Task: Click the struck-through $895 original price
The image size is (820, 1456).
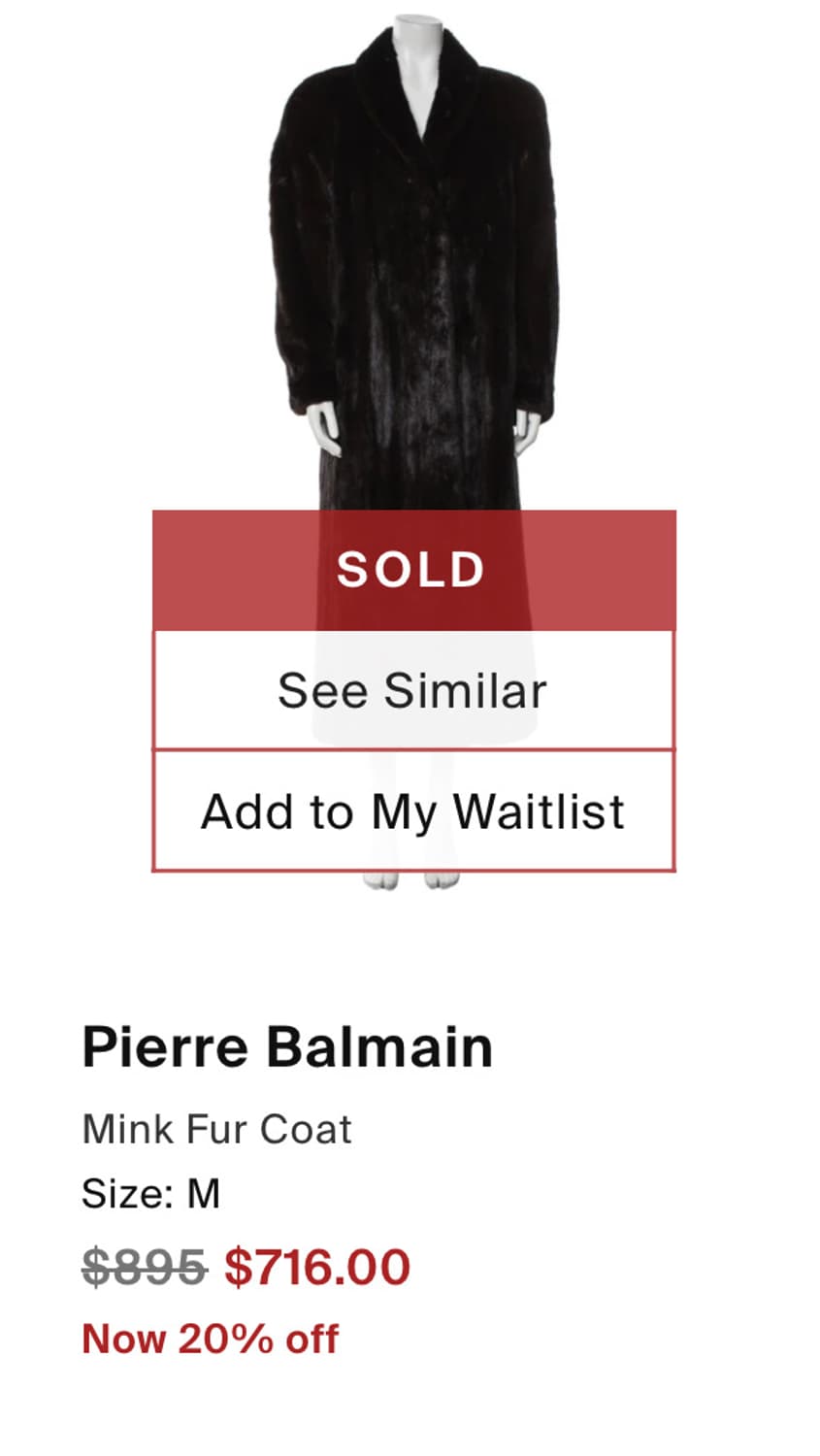Action: (x=144, y=1267)
